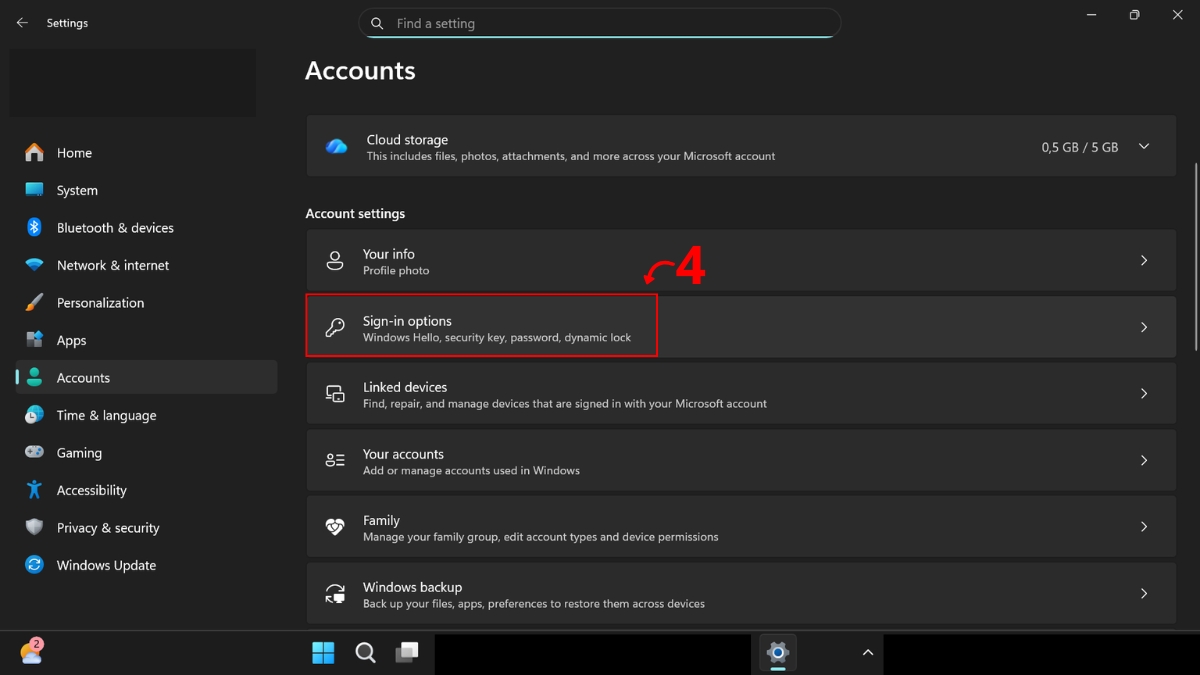The height and width of the screenshot is (675, 1200).
Task: Open the Gaming settings section
Action: click(x=81, y=452)
